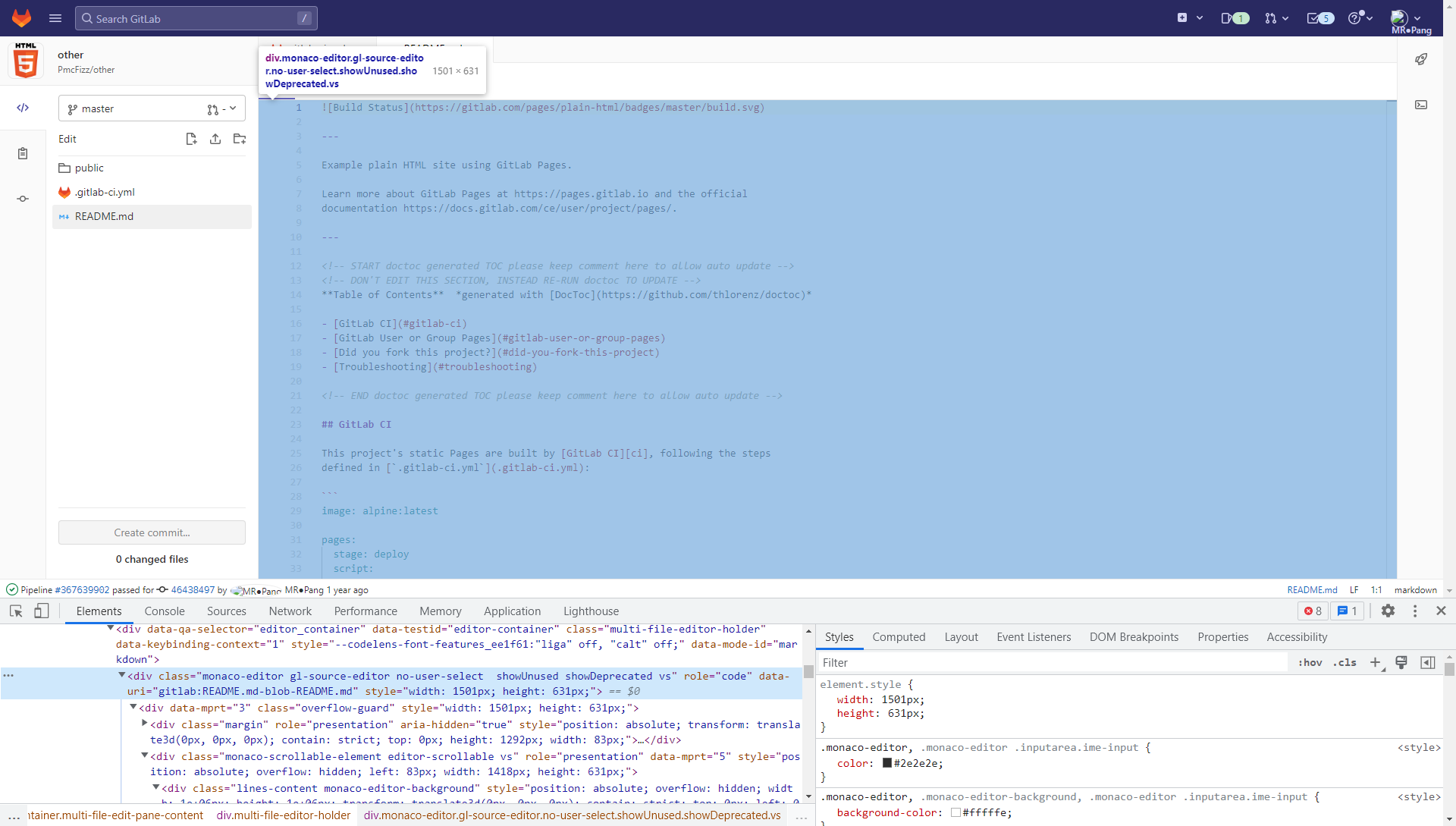Toggle the .cls class editor button
Viewport: 1456px width, 826px height.
[1345, 663]
